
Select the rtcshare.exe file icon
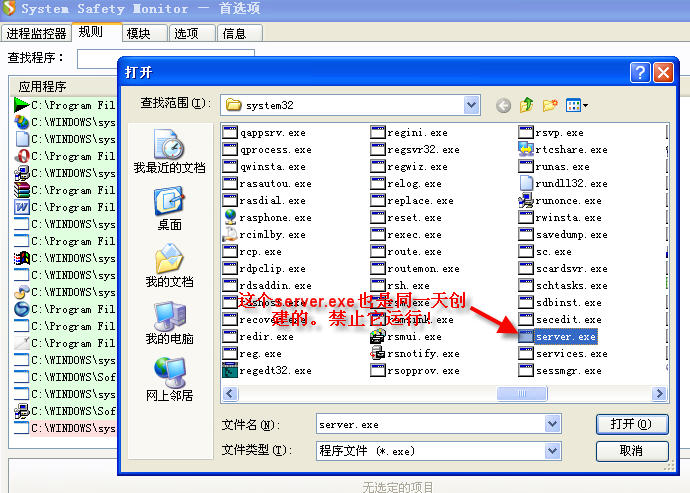click(526, 150)
